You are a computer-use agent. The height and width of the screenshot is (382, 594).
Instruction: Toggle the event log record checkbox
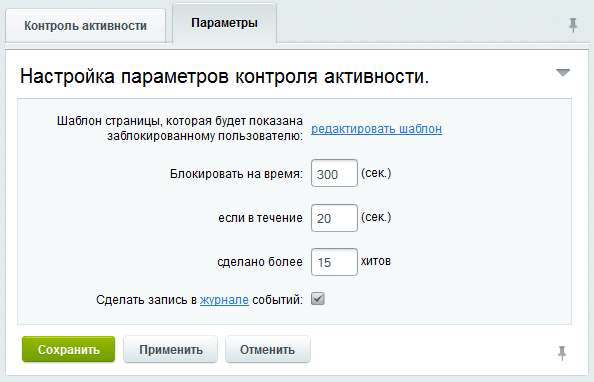318,299
